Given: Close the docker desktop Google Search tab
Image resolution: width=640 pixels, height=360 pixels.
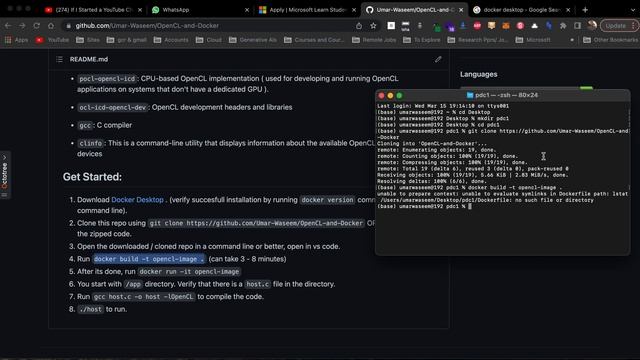Looking at the screenshot, I should click(x=568, y=10).
